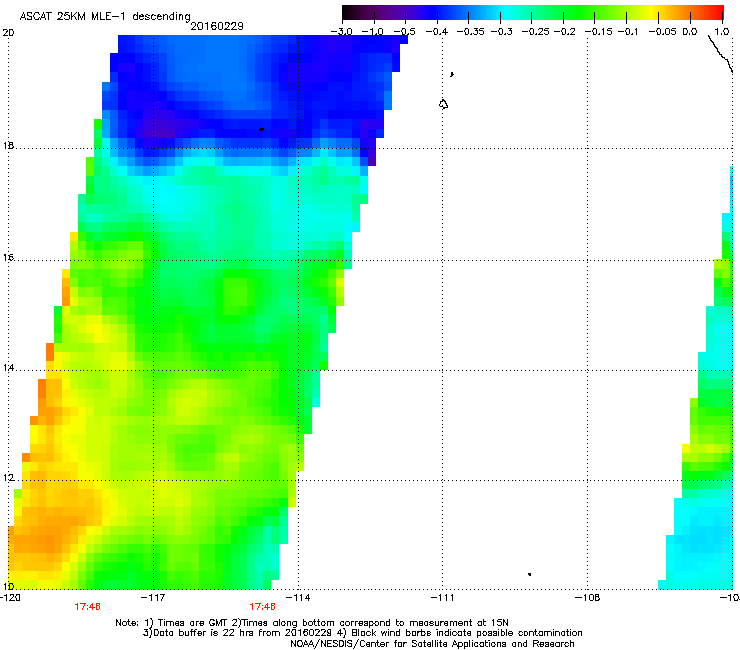The height and width of the screenshot is (650, 740).
Task: Click the longitude -120 axis label
Action: click(10, 598)
